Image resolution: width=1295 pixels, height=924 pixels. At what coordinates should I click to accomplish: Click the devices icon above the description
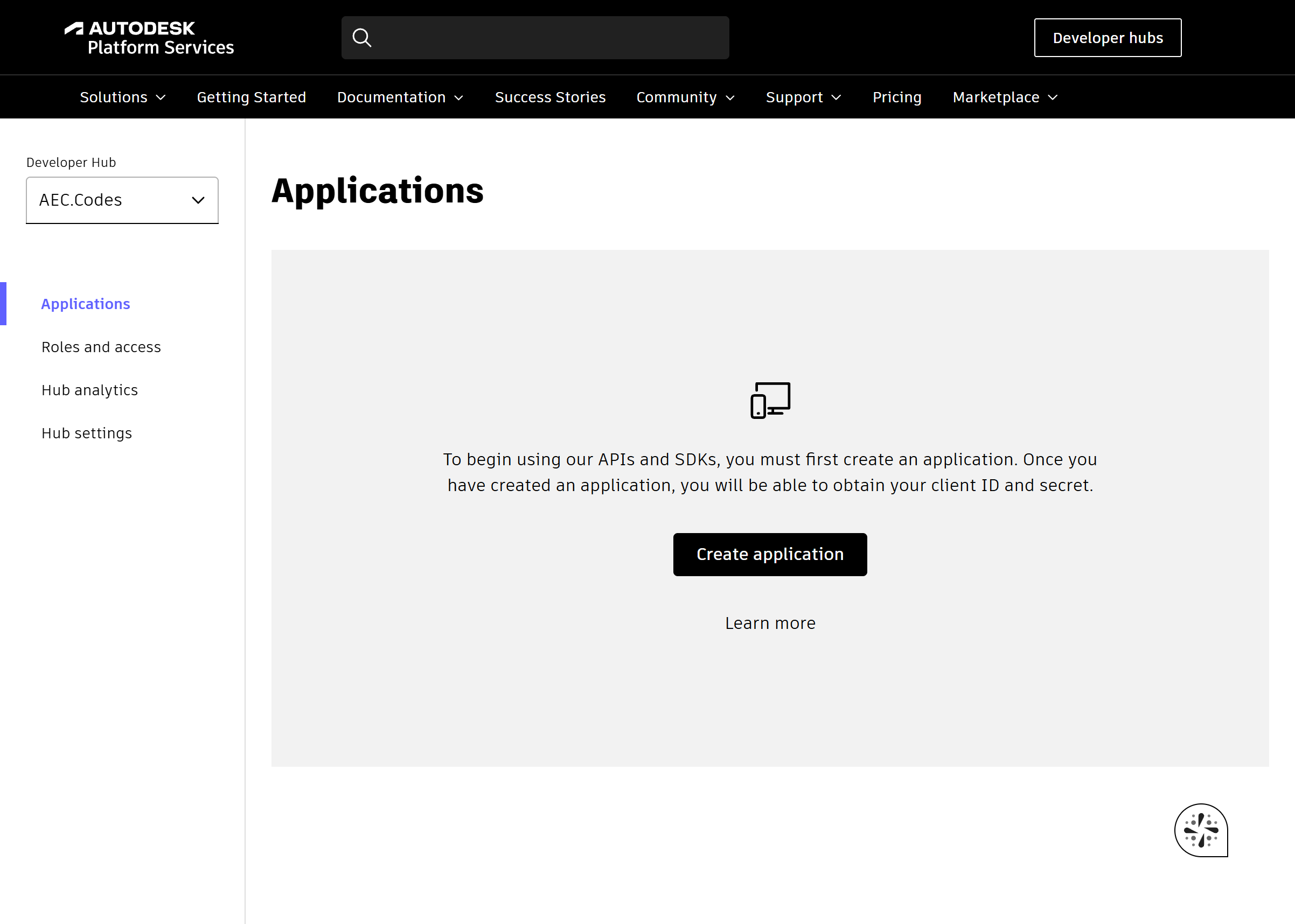[x=770, y=400]
